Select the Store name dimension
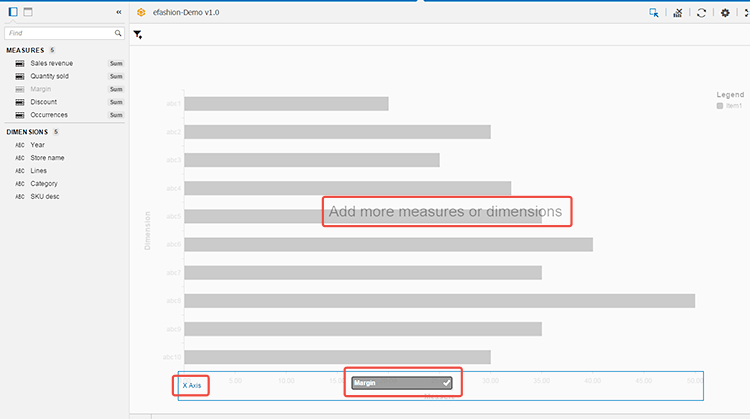This screenshot has width=750, height=419. point(47,158)
